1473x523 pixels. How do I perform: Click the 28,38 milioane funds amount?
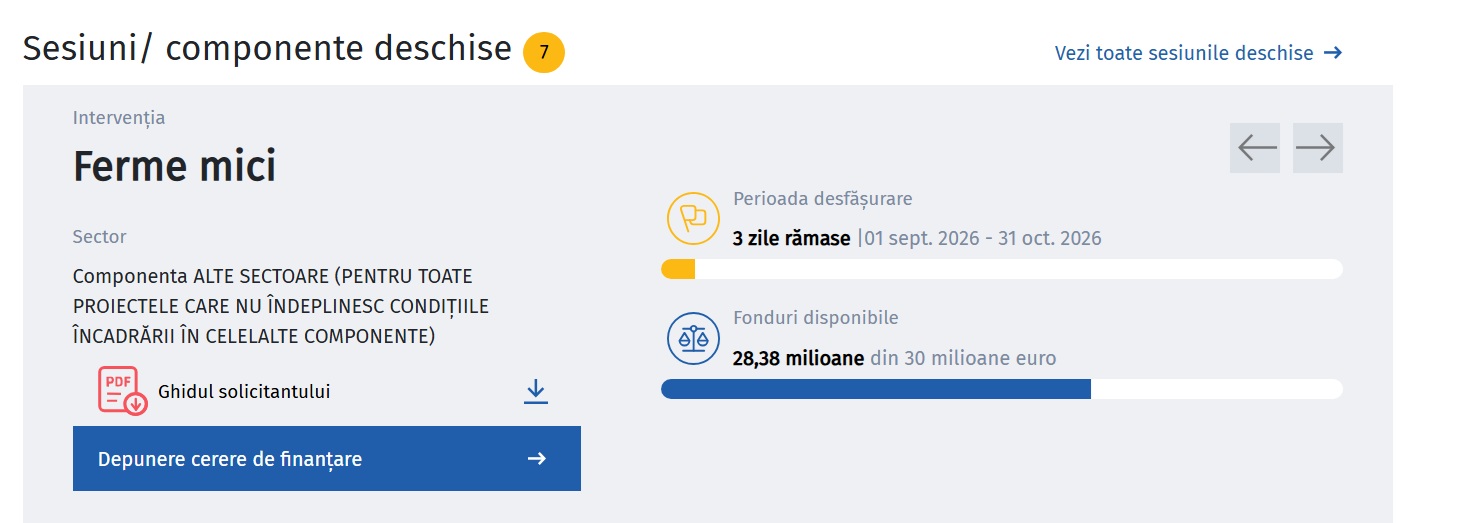(x=798, y=358)
